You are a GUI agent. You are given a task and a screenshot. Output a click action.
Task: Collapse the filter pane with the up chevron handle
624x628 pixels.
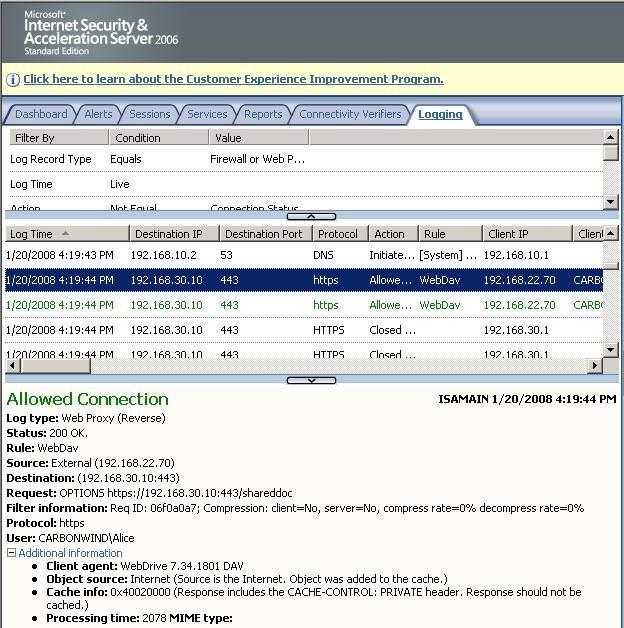(311, 216)
